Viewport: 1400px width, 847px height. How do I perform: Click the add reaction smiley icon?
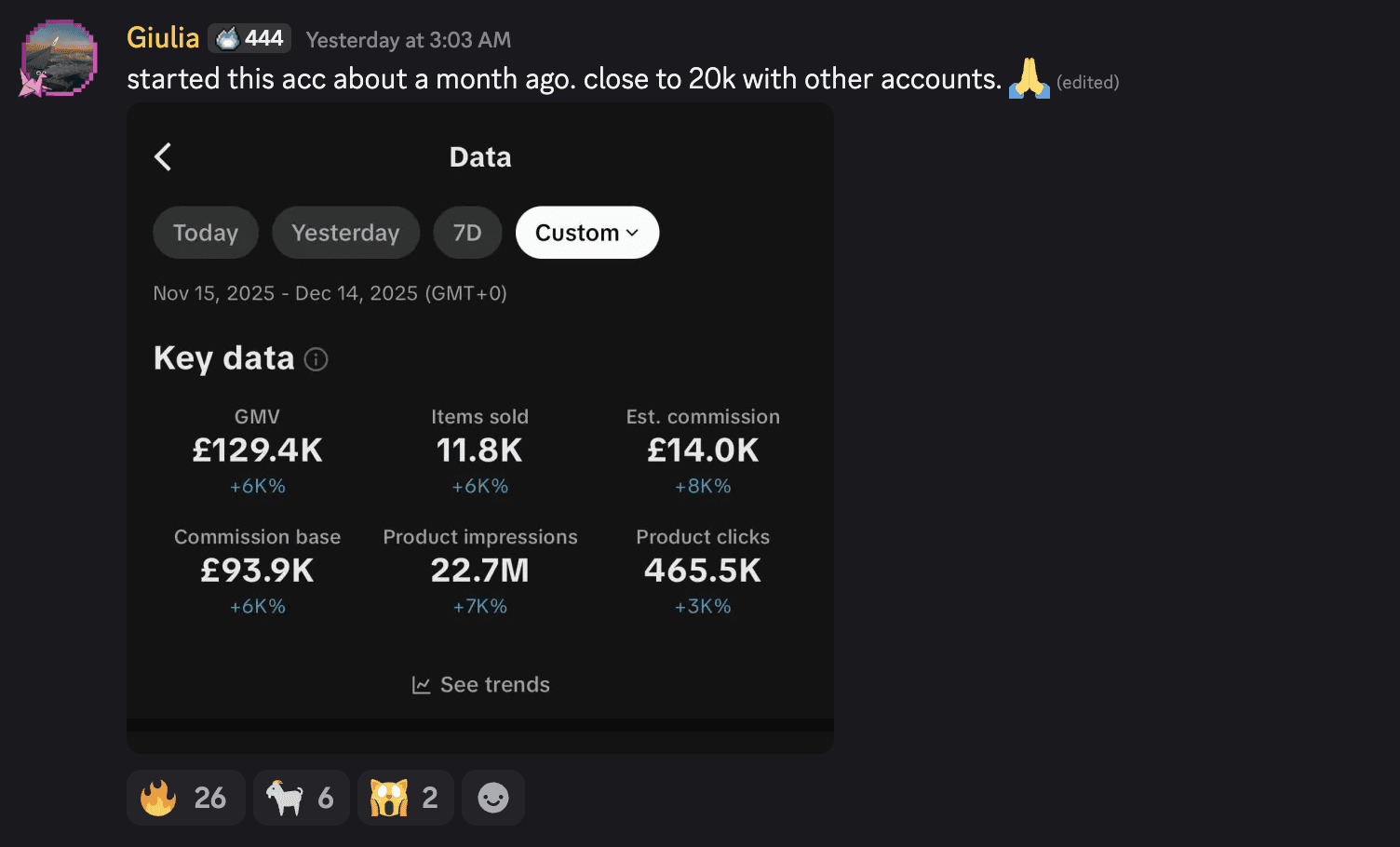click(492, 798)
